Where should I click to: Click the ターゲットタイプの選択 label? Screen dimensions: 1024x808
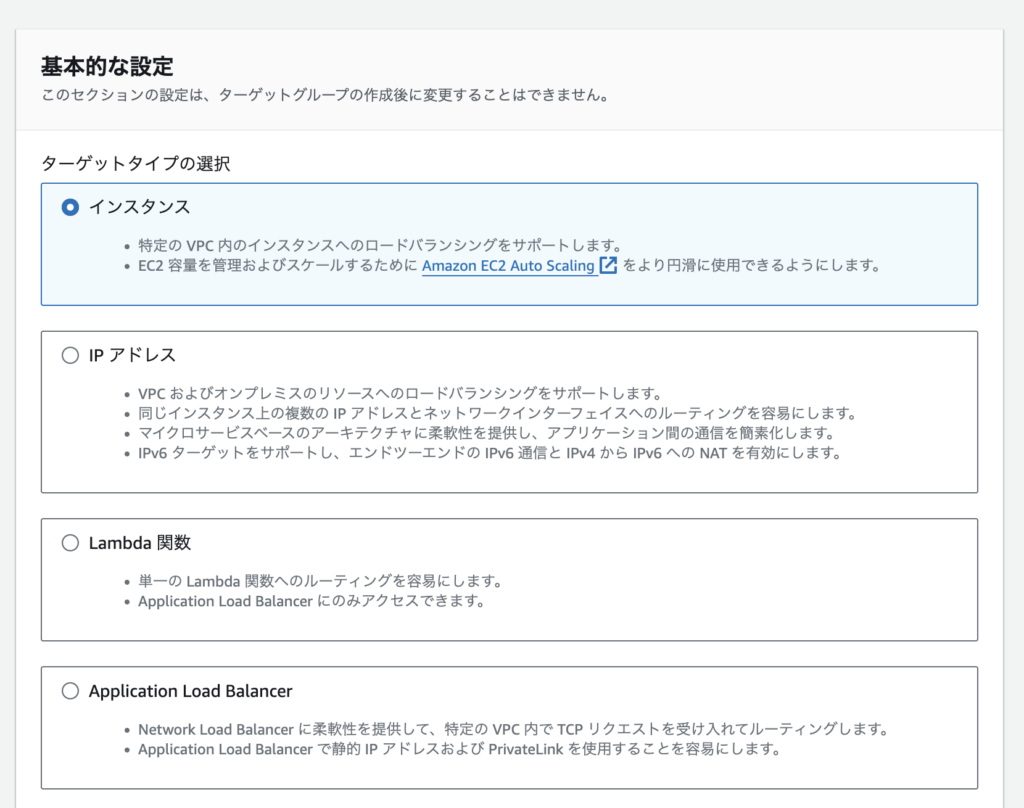point(136,163)
